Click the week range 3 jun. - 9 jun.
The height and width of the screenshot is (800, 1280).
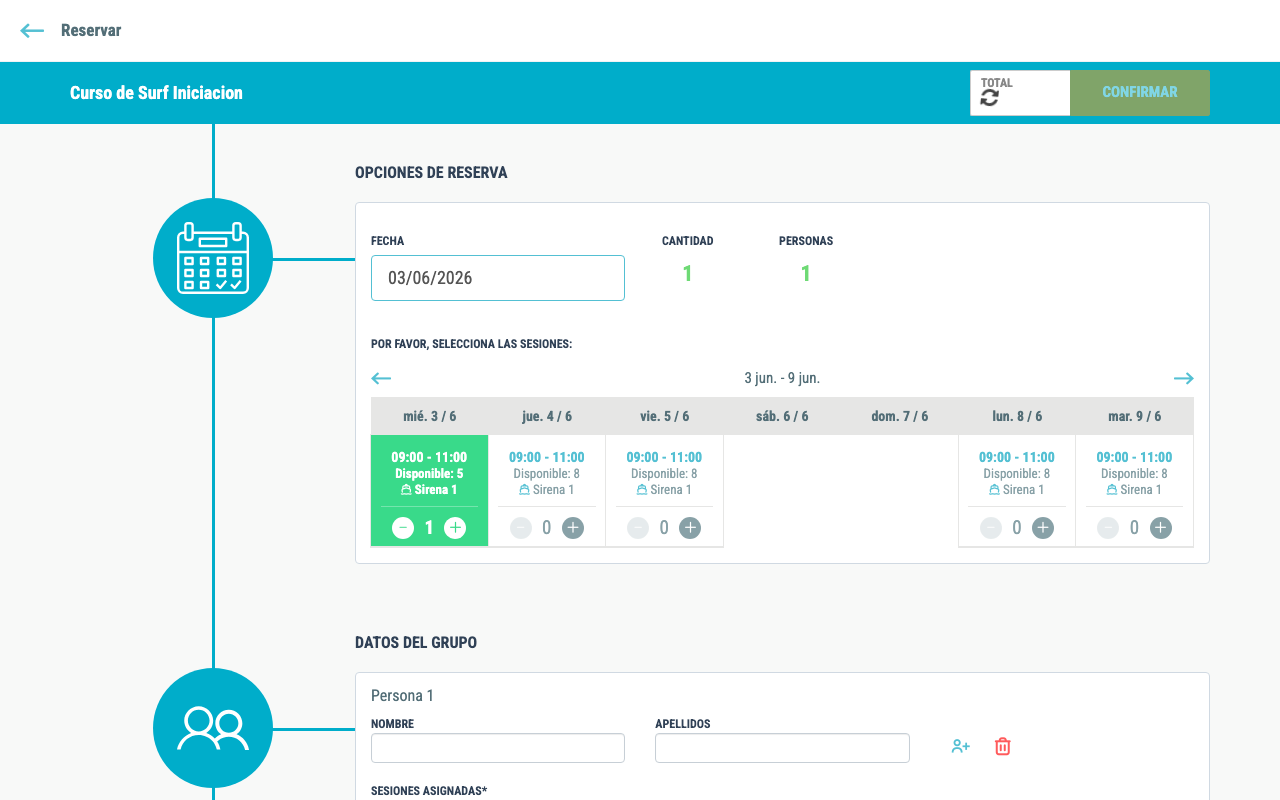tap(782, 378)
